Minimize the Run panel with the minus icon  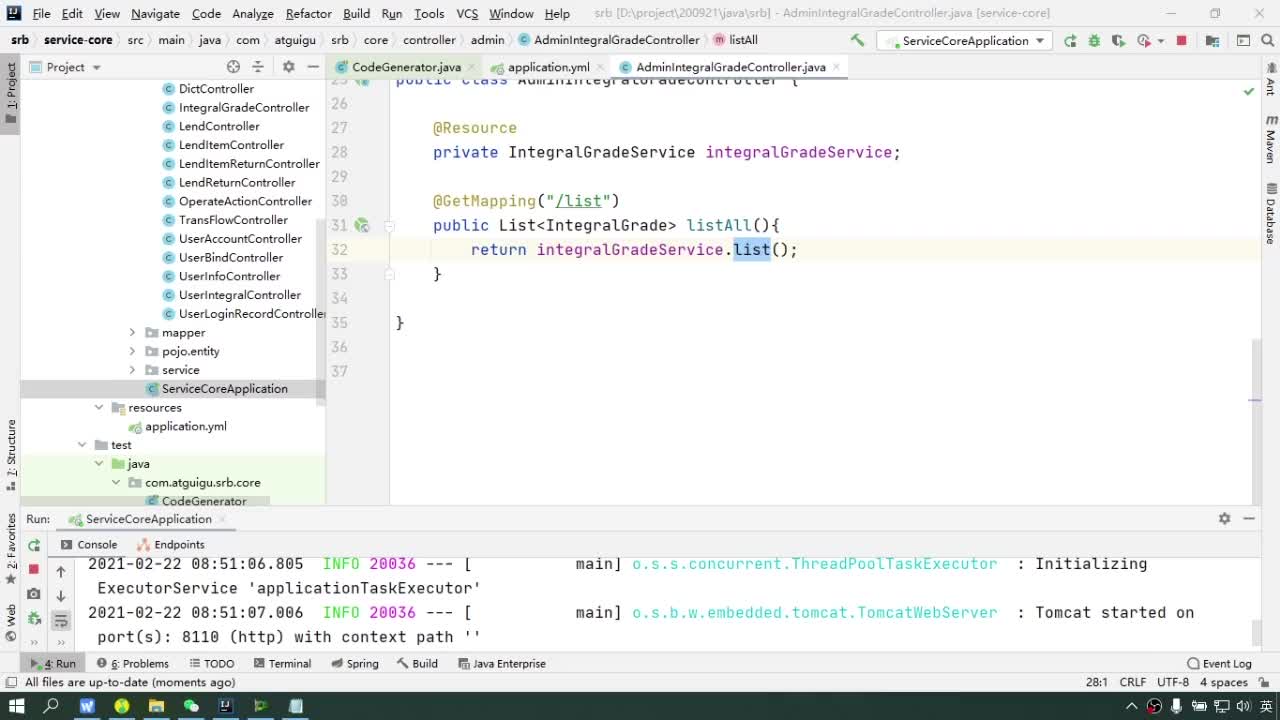(x=1249, y=518)
